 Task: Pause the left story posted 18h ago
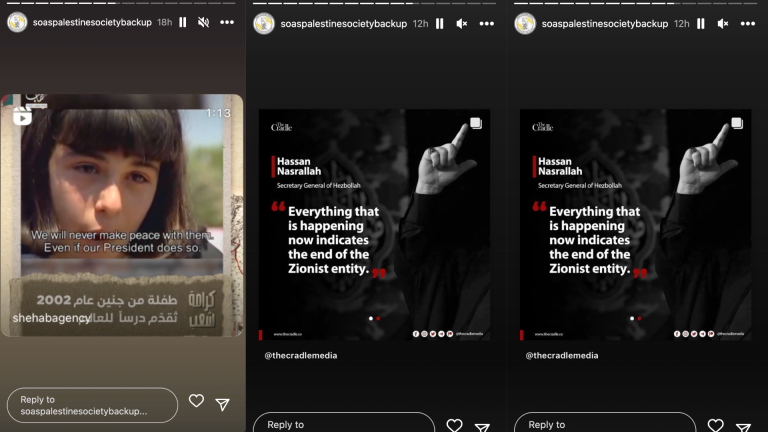point(183,23)
